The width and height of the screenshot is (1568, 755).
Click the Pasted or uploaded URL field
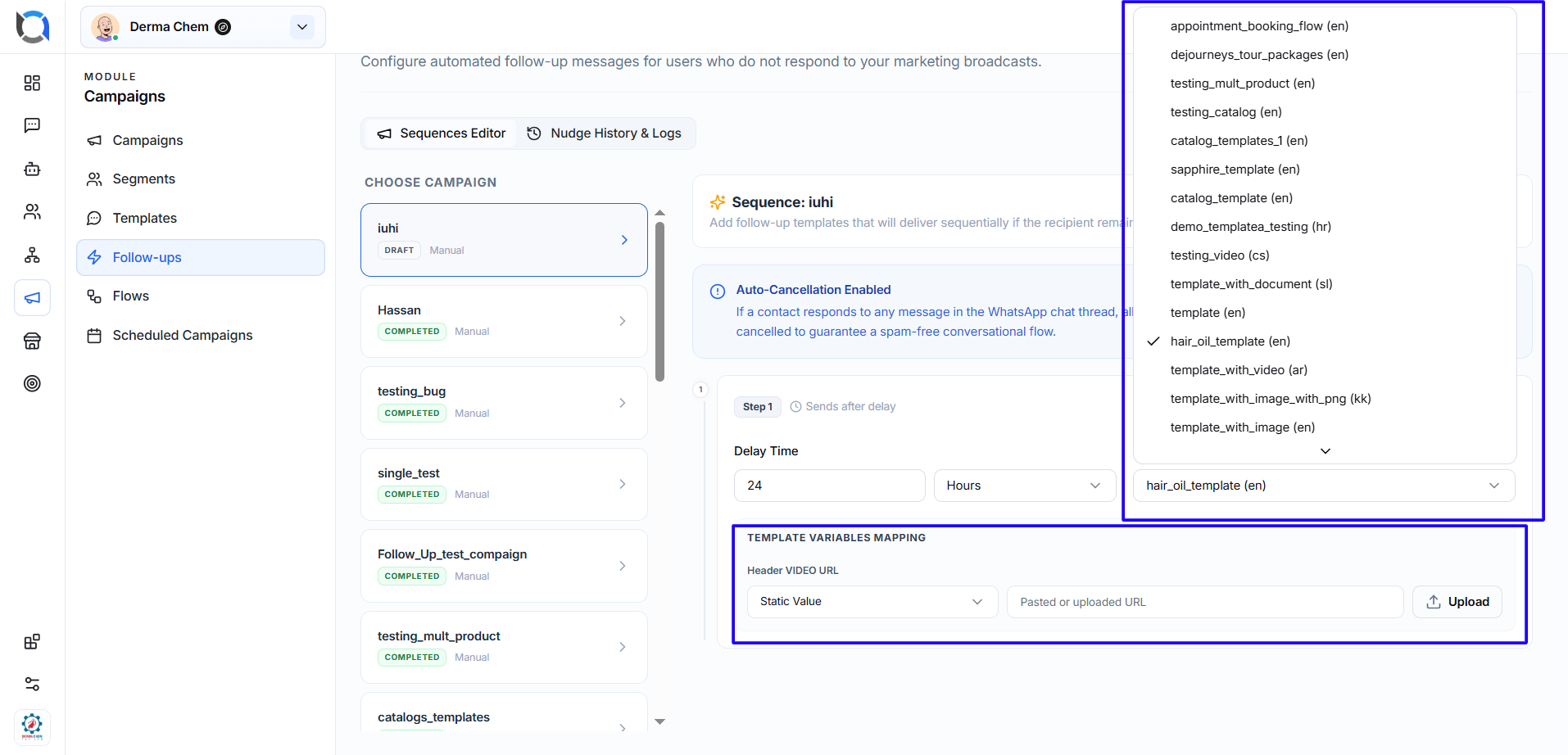coord(1204,602)
